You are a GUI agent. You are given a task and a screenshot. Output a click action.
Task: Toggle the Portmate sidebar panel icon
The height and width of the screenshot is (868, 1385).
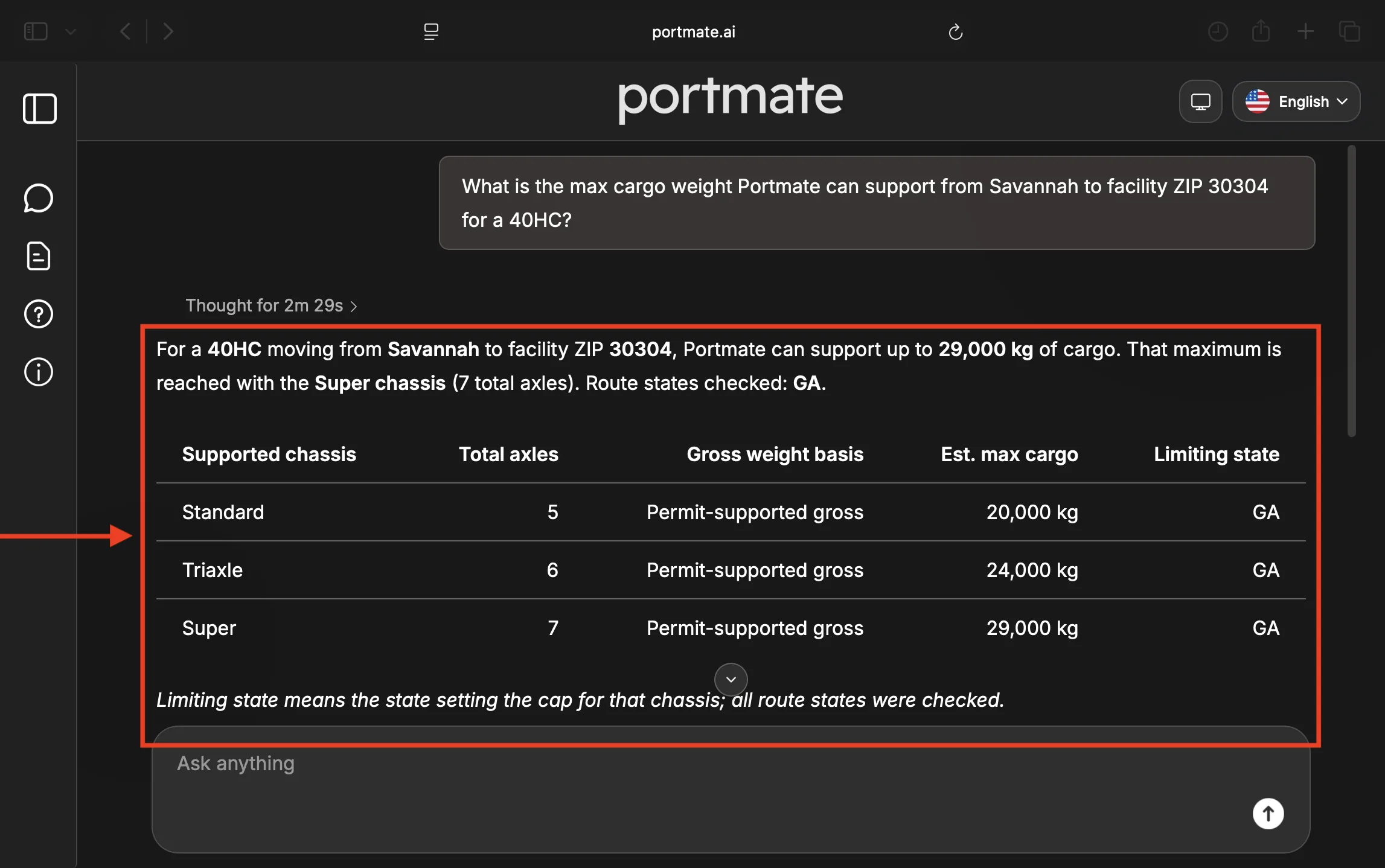[x=40, y=109]
